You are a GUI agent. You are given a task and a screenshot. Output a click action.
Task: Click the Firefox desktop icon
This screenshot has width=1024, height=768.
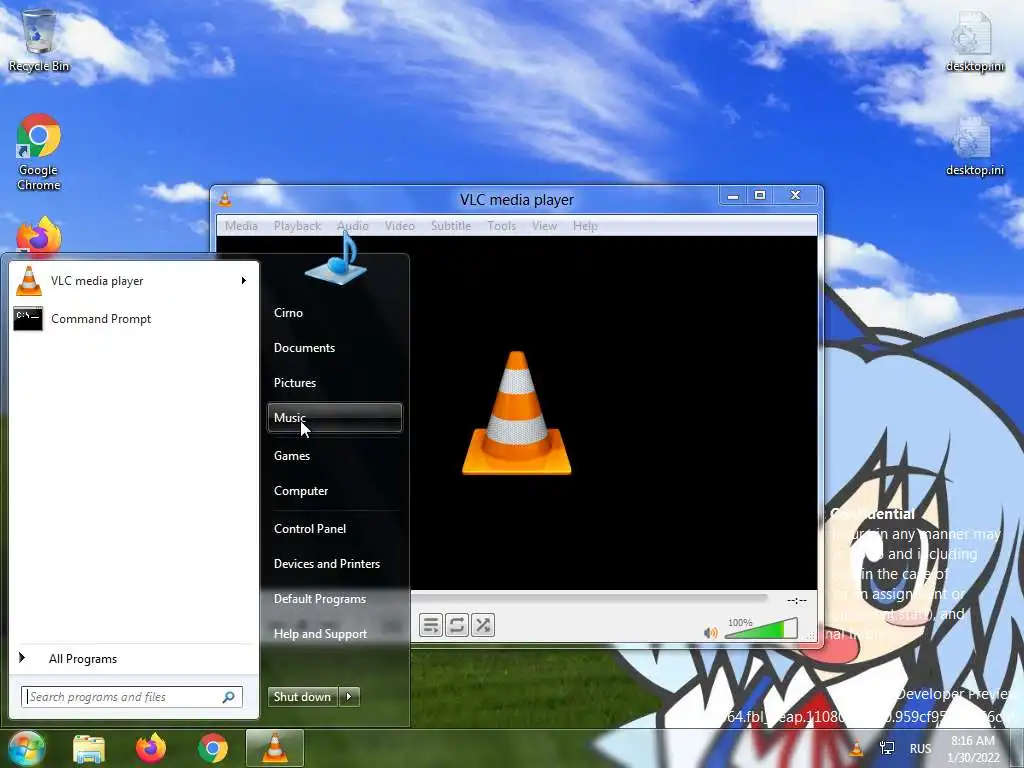tap(39, 236)
